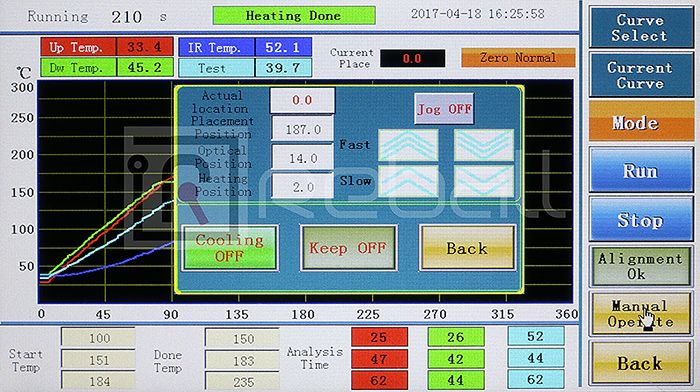Click Back in the manual operate dialog
This screenshot has height=392, width=700.
(467, 248)
